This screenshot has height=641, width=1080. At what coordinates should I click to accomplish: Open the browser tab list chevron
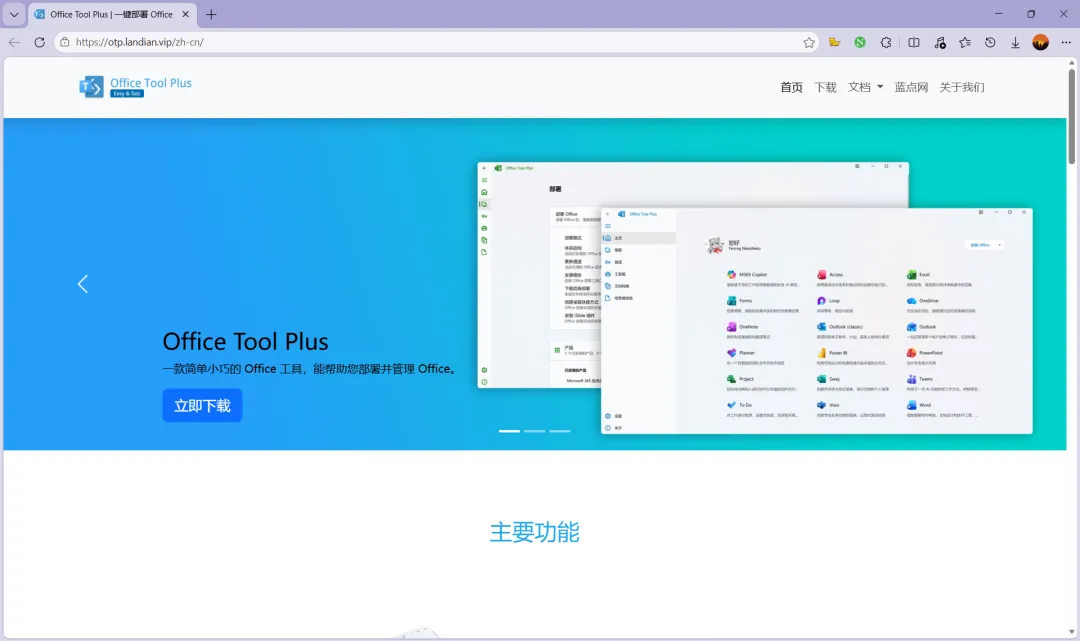click(x=14, y=14)
